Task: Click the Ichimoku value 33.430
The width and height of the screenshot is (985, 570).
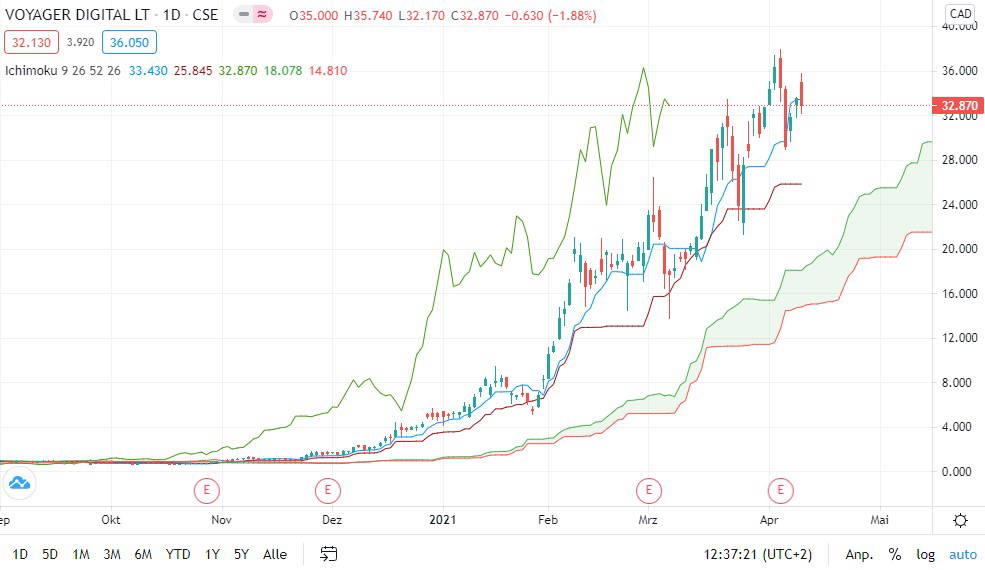Action: [x=148, y=70]
